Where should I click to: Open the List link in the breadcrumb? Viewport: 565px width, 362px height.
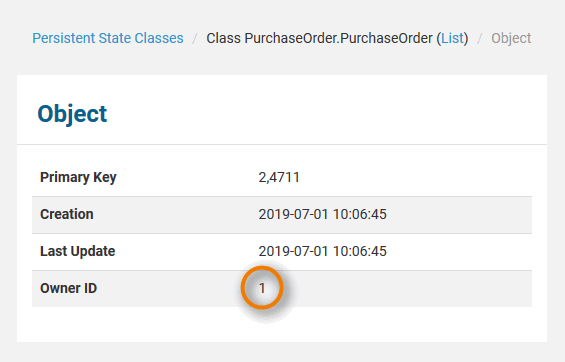tap(453, 38)
